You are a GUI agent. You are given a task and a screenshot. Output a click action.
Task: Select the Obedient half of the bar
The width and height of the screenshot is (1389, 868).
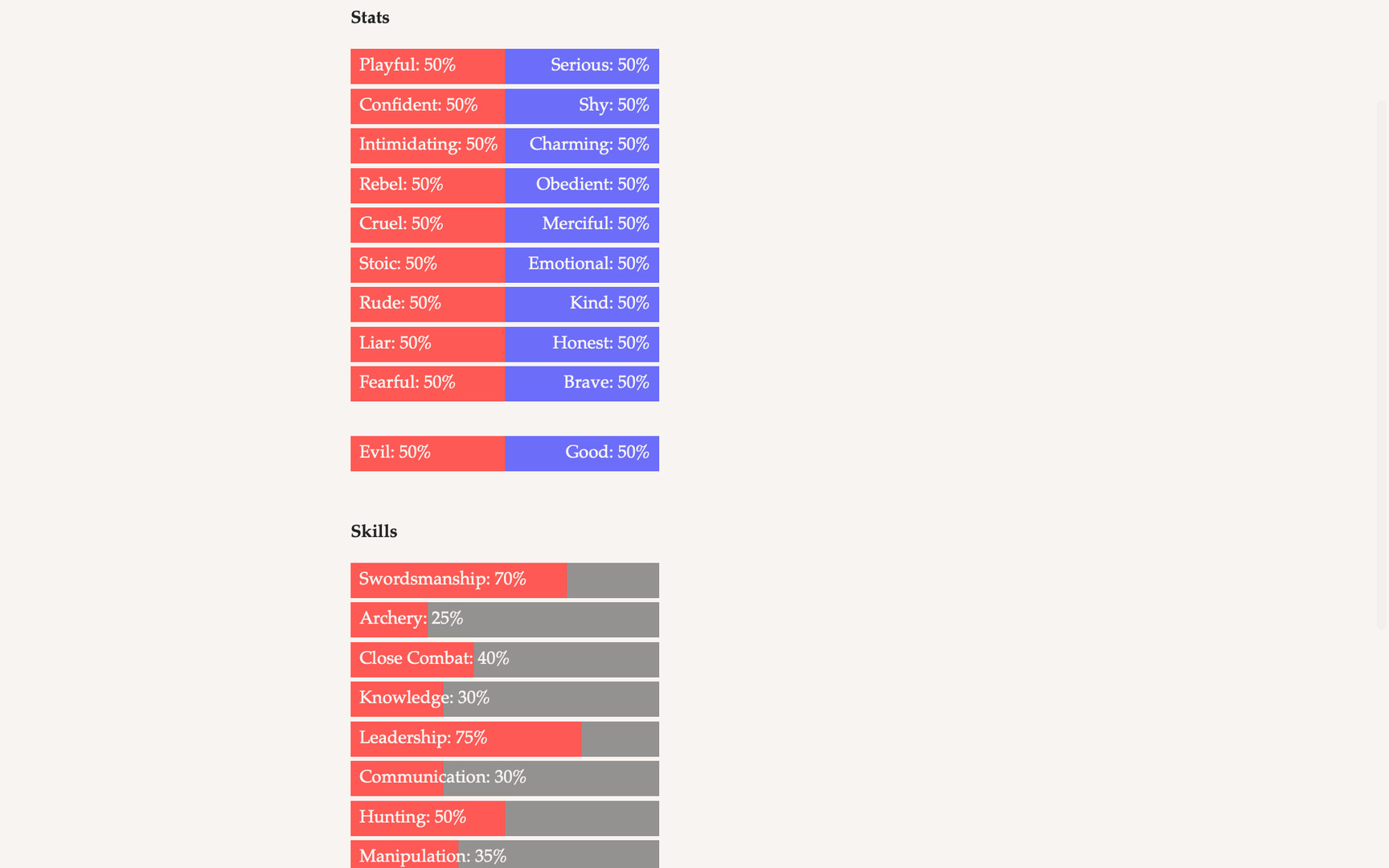(582, 185)
